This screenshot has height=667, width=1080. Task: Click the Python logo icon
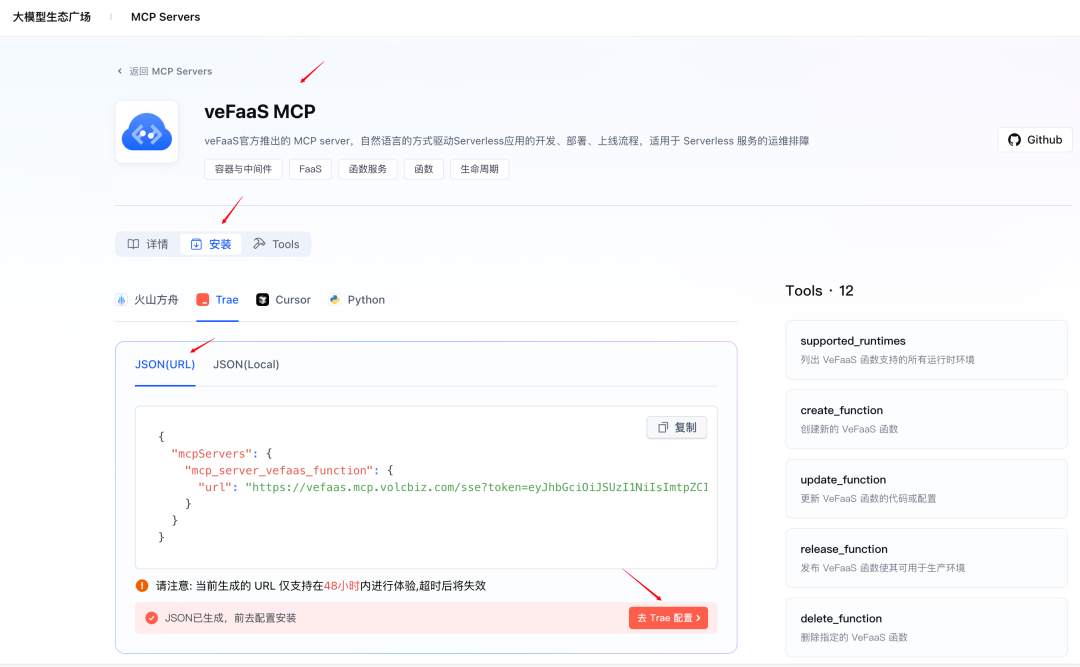(x=335, y=300)
